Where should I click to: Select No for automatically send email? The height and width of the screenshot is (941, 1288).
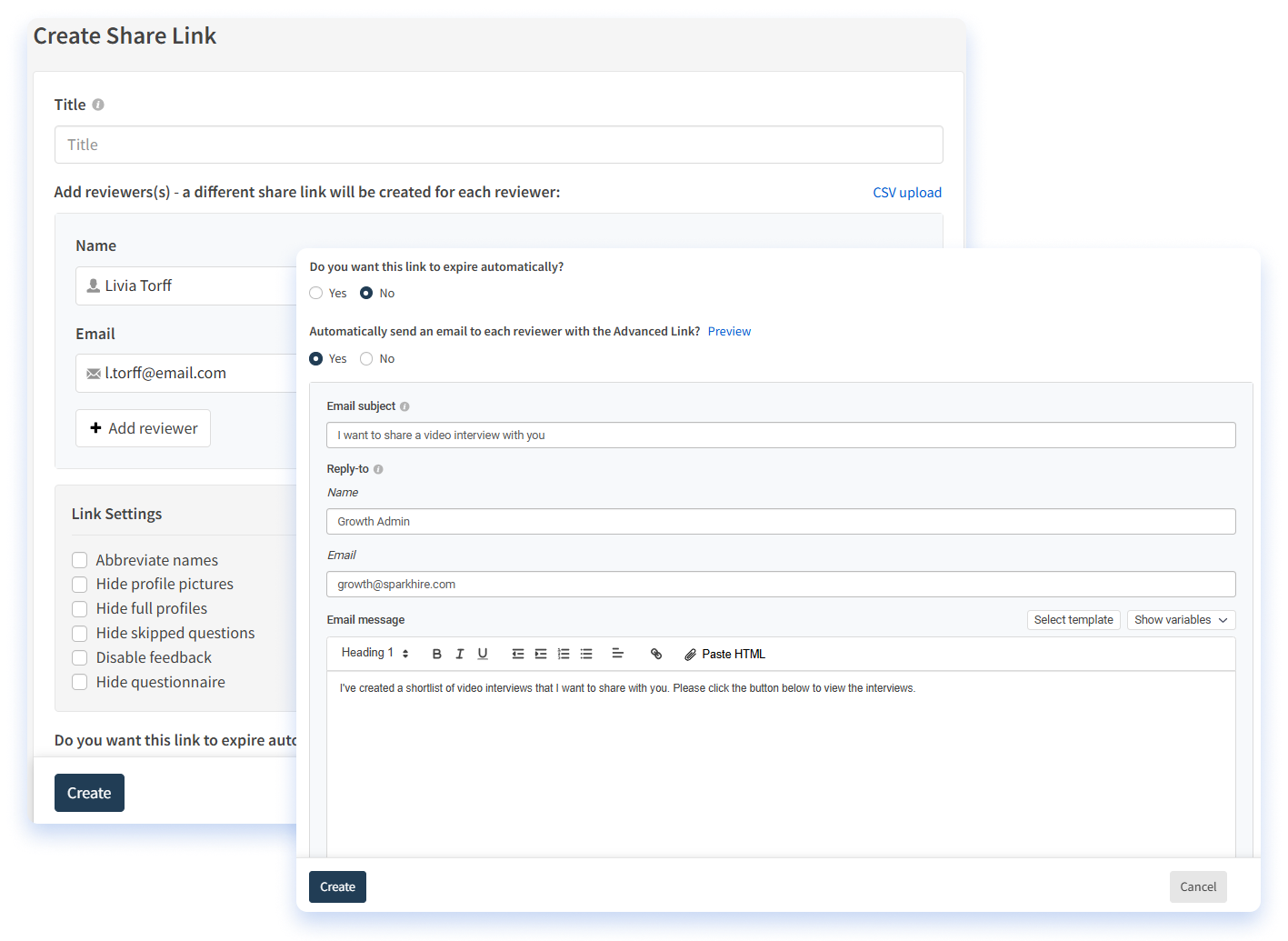pyautogui.click(x=366, y=358)
